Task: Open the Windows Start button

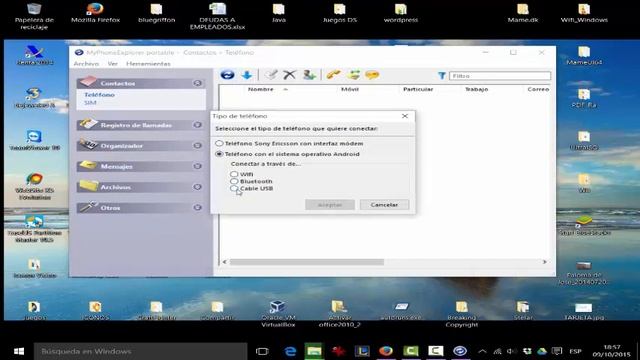Action: [x=19, y=351]
